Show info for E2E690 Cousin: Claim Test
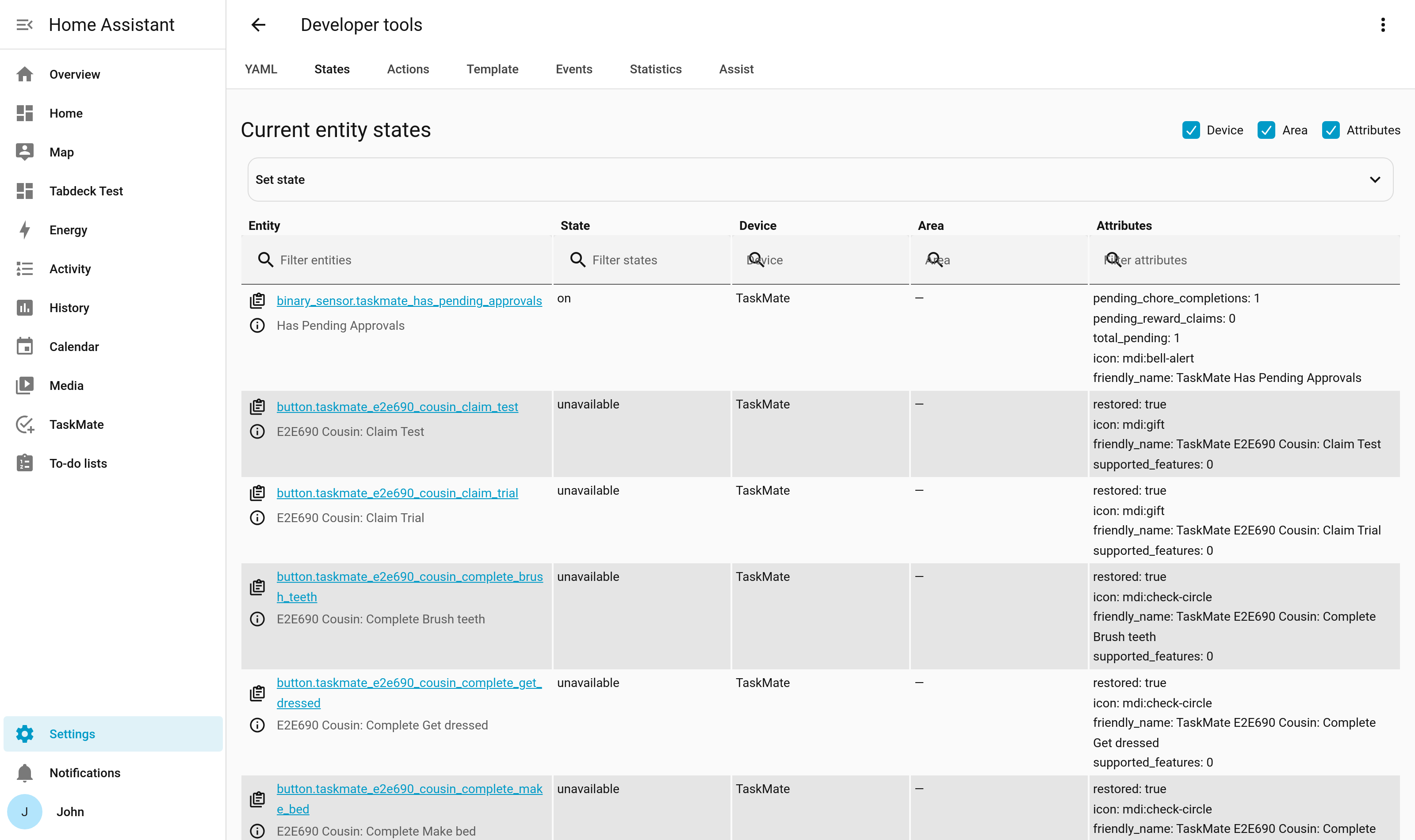The height and width of the screenshot is (840, 1415). pos(257,432)
